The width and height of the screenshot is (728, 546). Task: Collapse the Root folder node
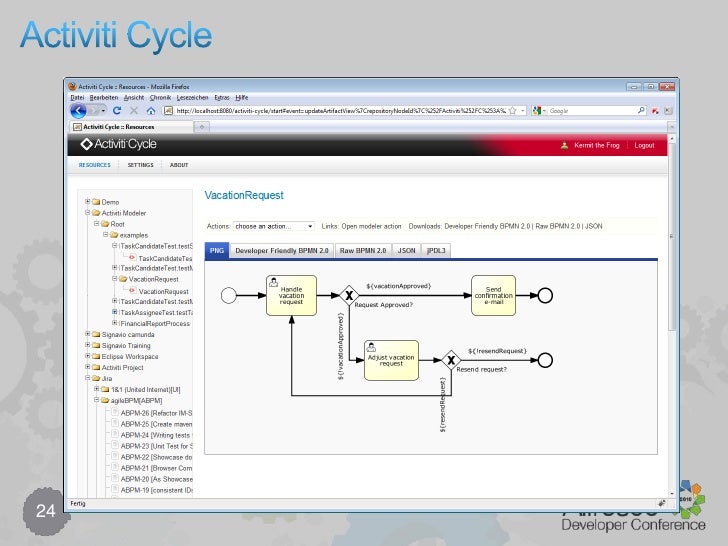[x=97, y=223]
